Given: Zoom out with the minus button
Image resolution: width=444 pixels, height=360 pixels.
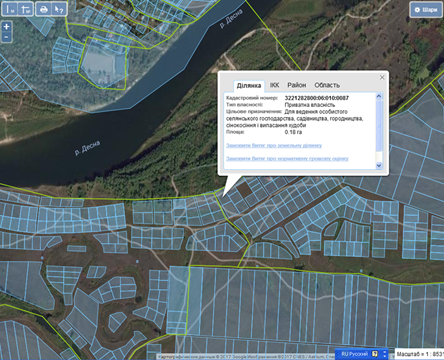Looking at the screenshot, I should [x=7, y=37].
